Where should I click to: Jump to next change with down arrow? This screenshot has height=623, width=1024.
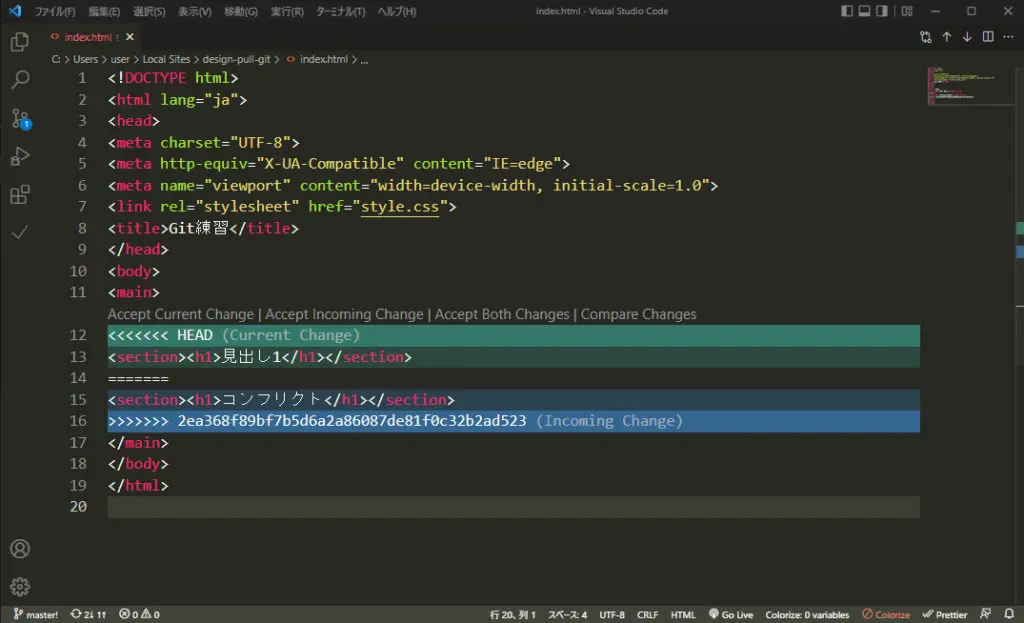[967, 37]
